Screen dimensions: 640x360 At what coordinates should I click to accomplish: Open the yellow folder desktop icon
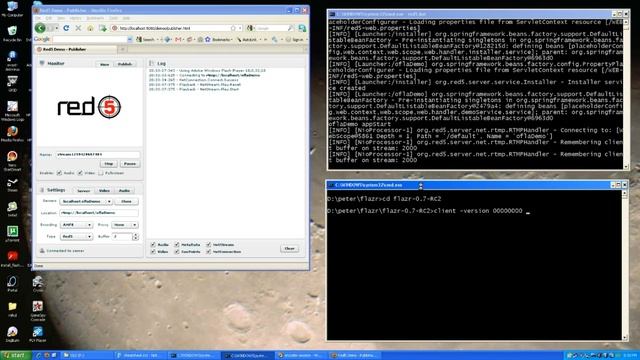12,309
